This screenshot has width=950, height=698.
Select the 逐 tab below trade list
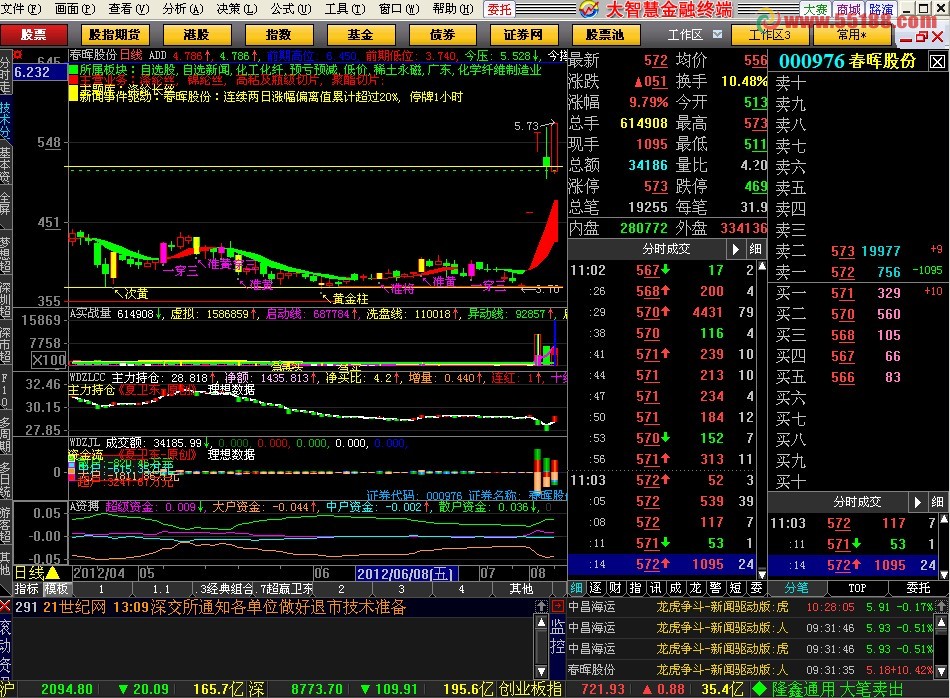point(596,588)
